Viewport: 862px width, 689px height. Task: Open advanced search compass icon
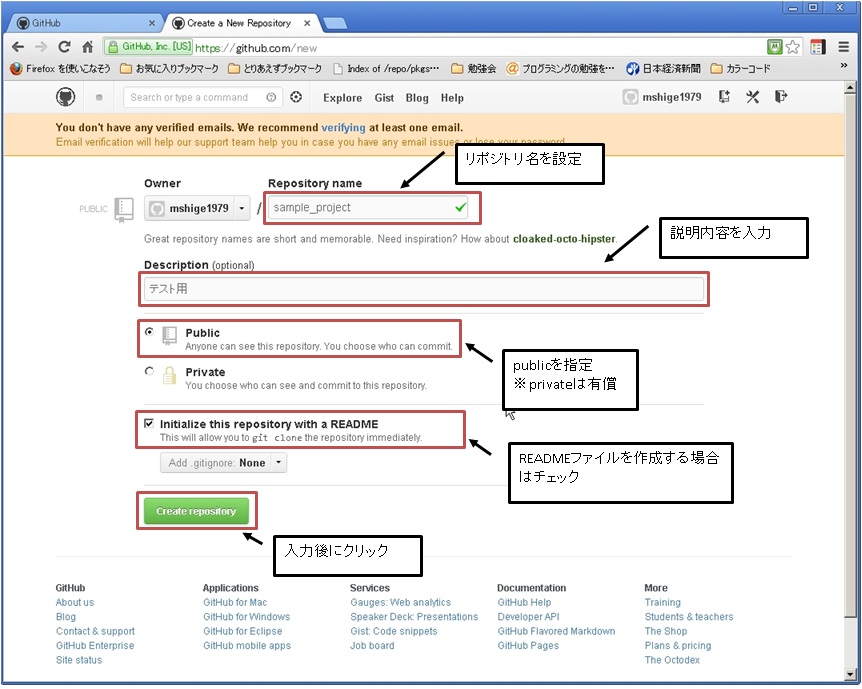click(x=296, y=97)
